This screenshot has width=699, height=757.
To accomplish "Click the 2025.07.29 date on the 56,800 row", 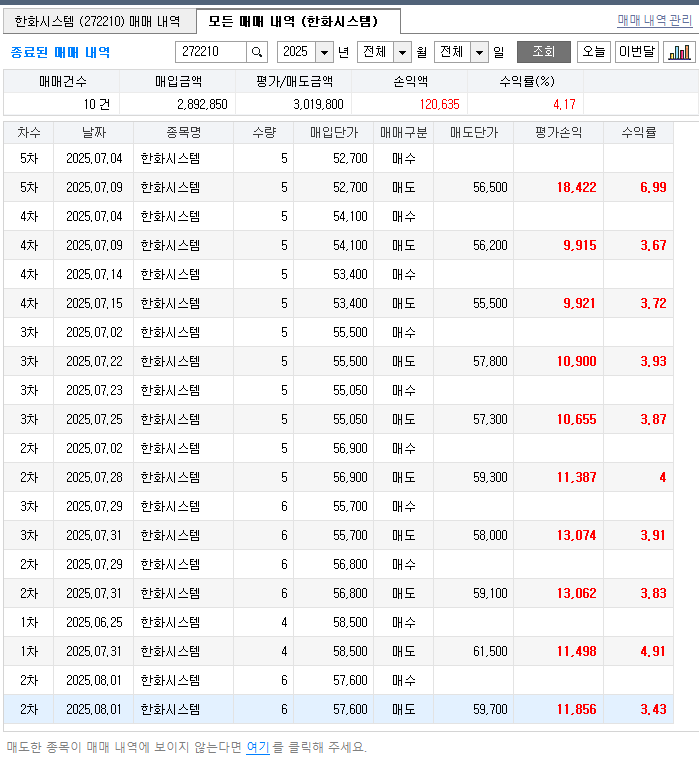I will click(x=94, y=564).
